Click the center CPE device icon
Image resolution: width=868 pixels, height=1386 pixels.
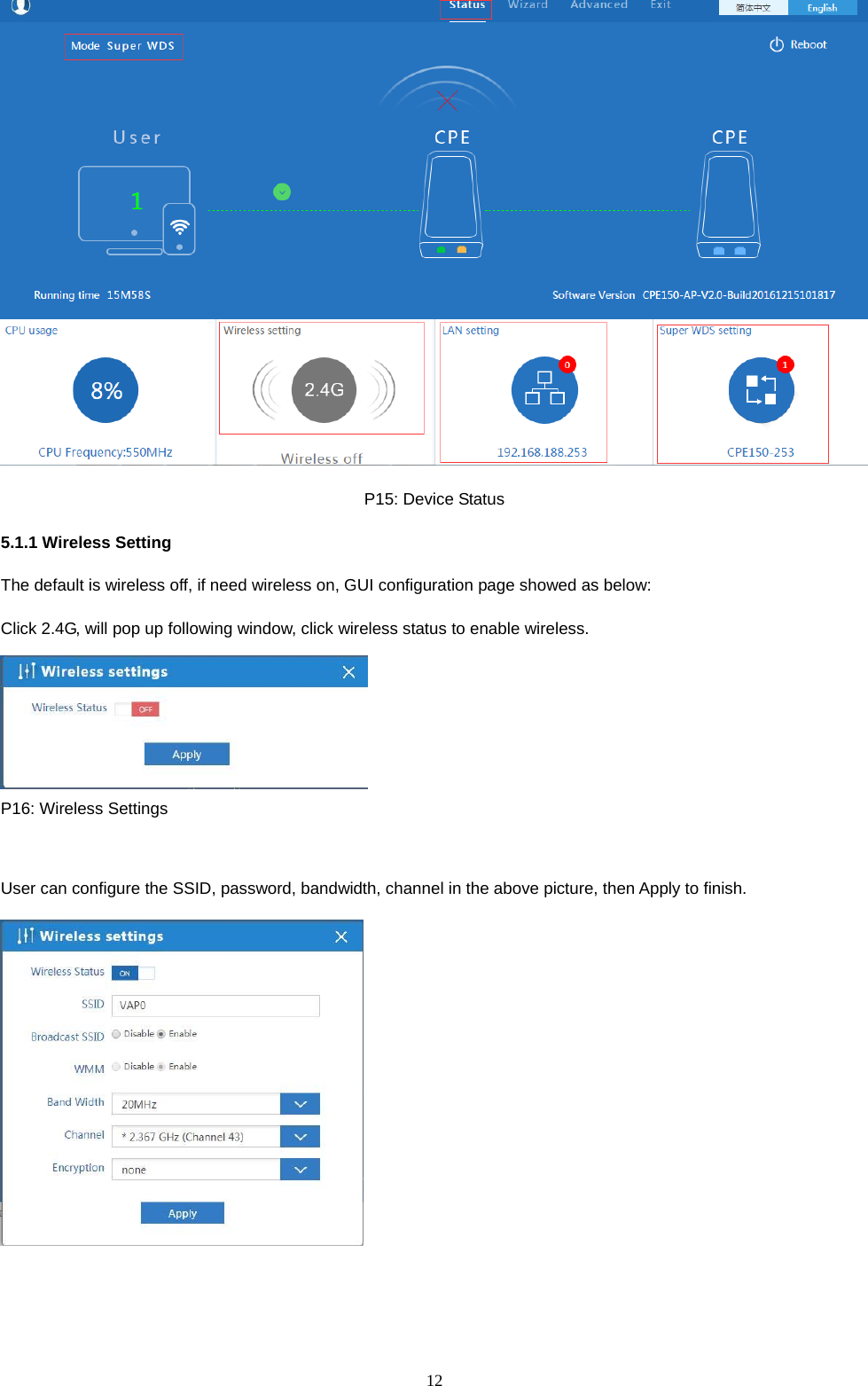(x=451, y=205)
